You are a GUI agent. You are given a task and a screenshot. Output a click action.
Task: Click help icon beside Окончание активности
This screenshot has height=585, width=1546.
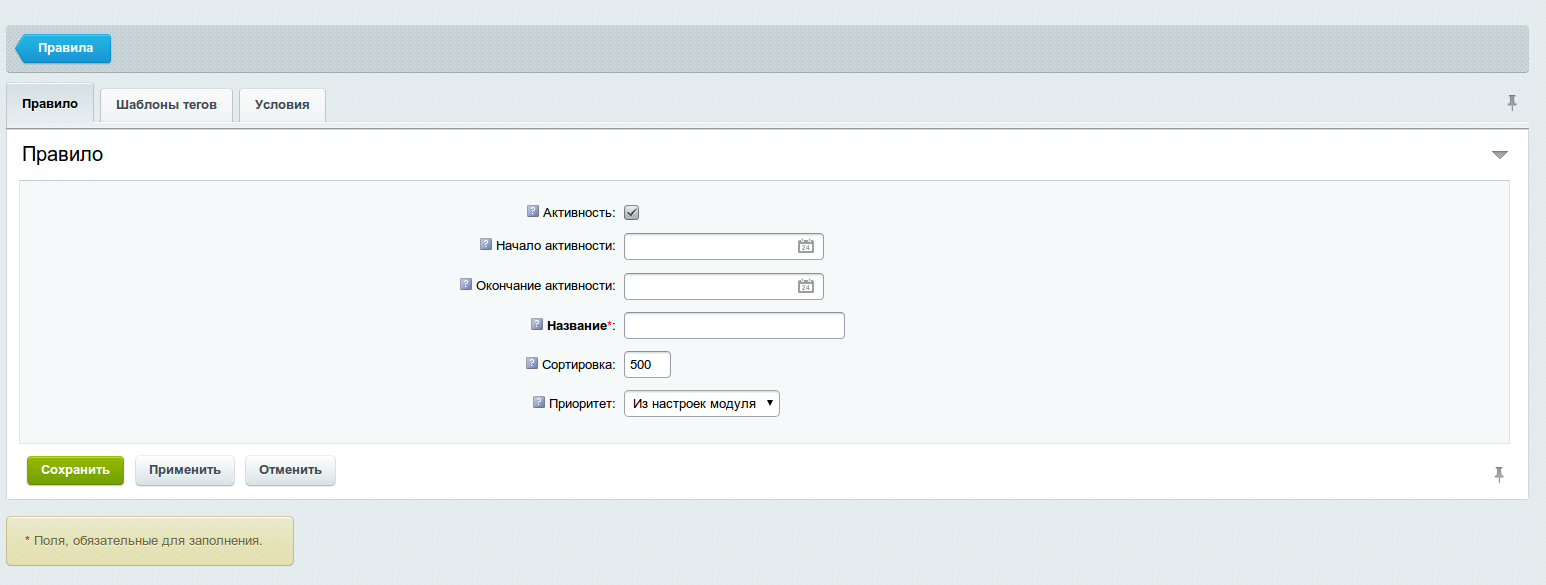pyautogui.click(x=465, y=284)
